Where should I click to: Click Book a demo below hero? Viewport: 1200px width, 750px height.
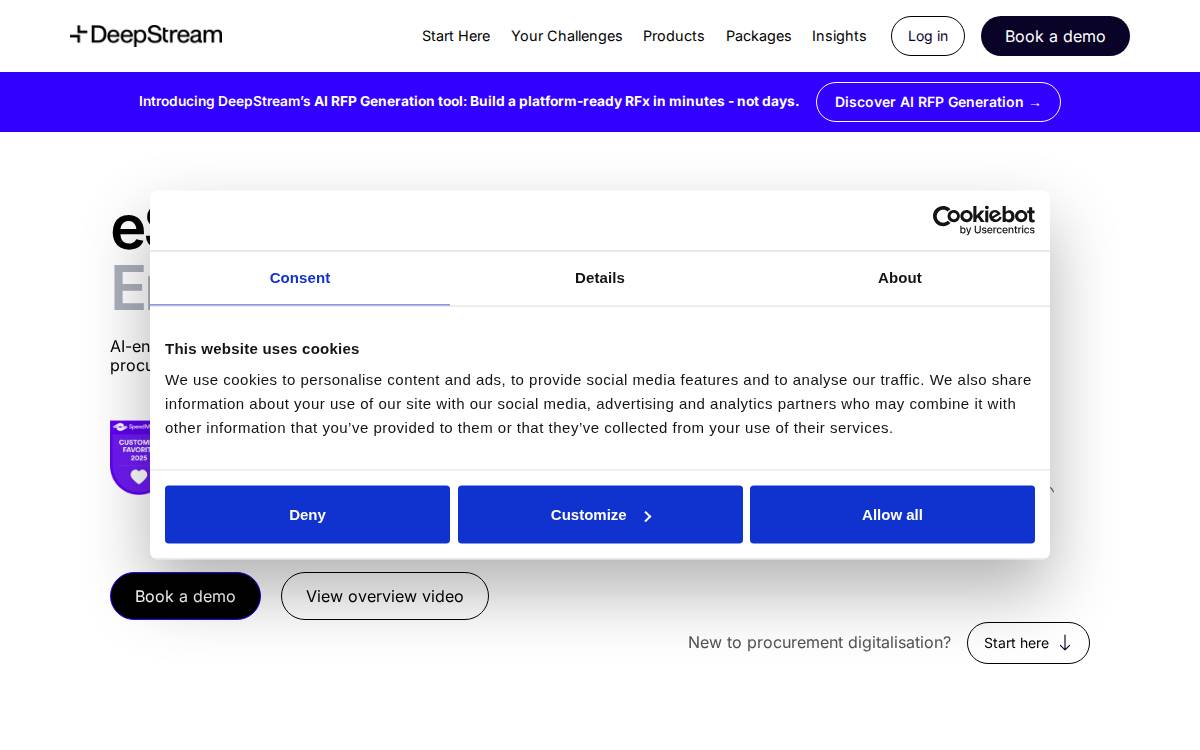pos(185,596)
